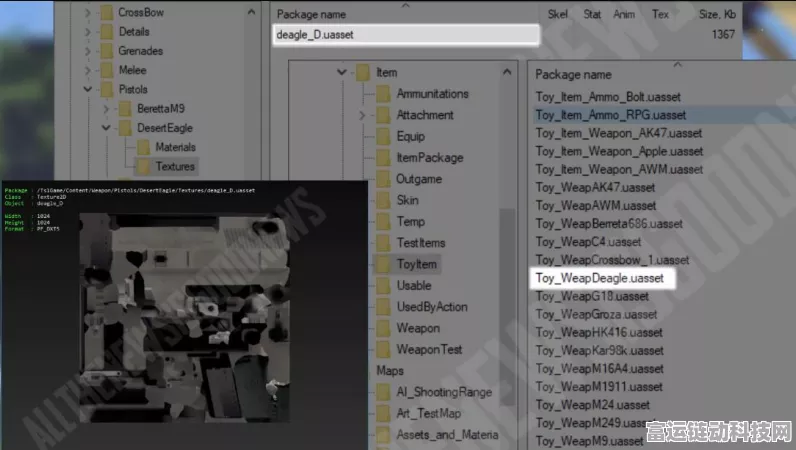Select the Materials folder icon
Screen dimensions: 796x450
pos(144,147)
